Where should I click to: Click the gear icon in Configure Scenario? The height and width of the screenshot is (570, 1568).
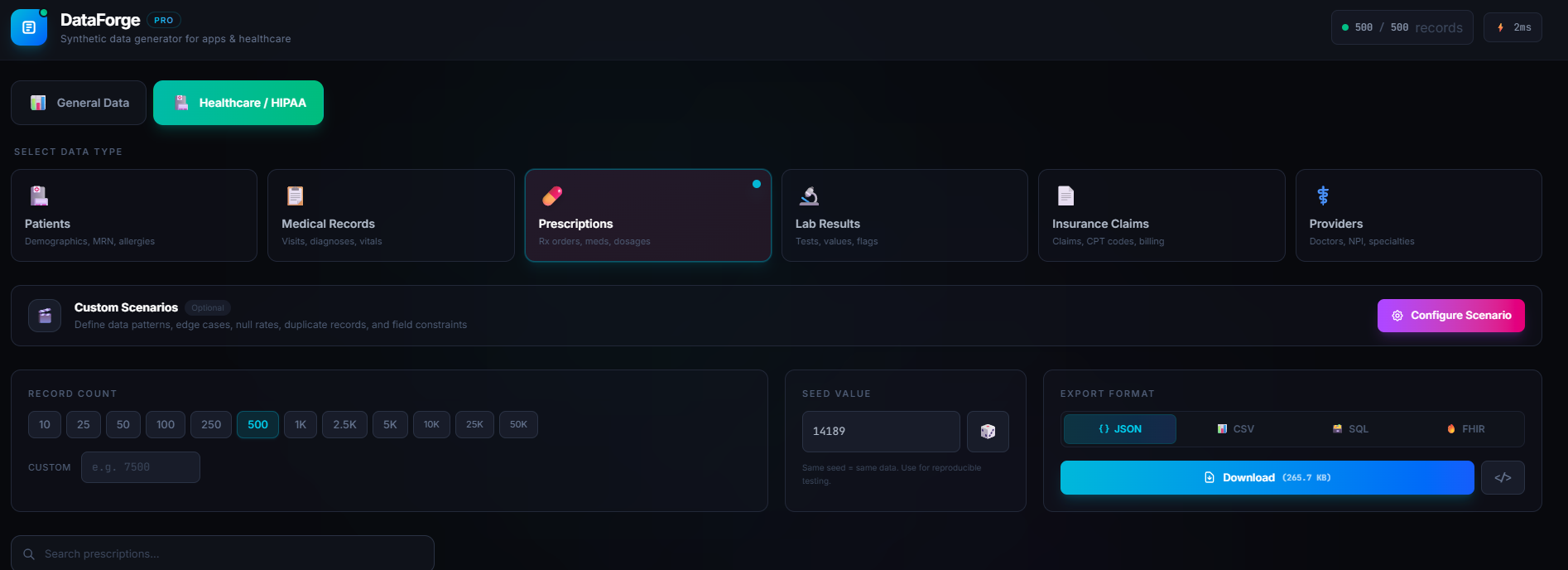[1397, 316]
